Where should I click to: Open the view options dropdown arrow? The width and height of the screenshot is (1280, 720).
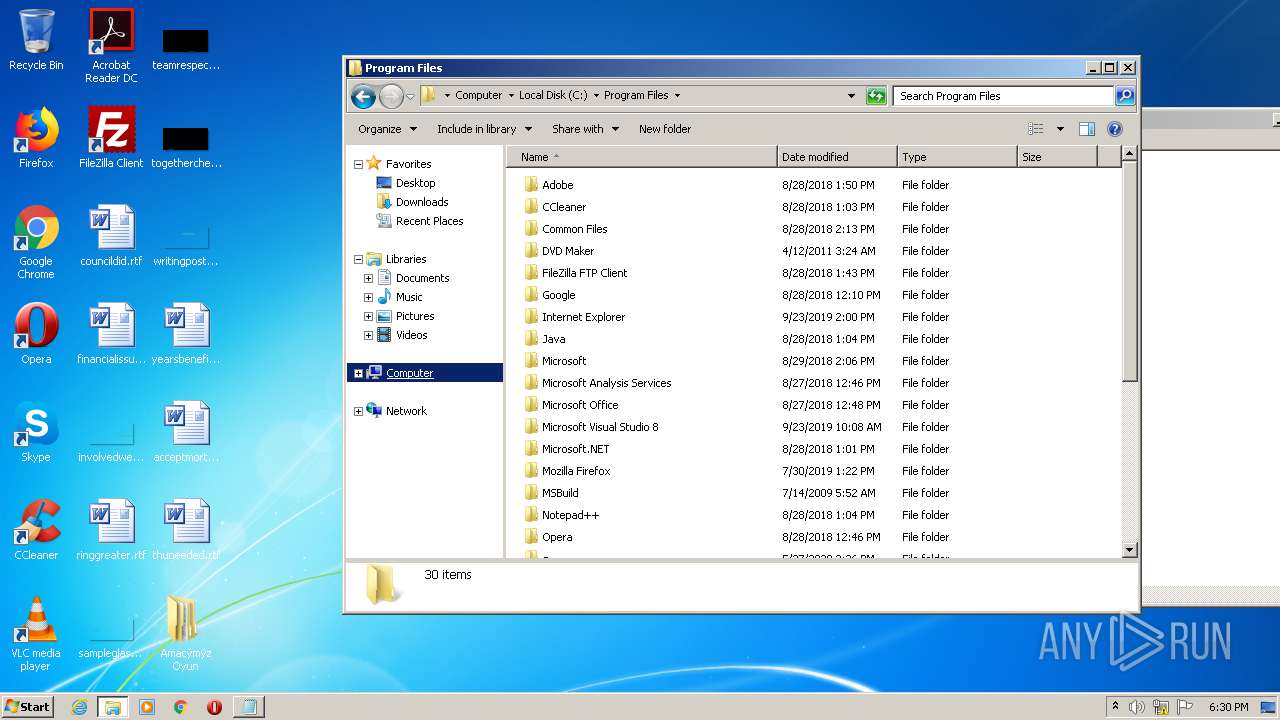pyautogui.click(x=1060, y=129)
